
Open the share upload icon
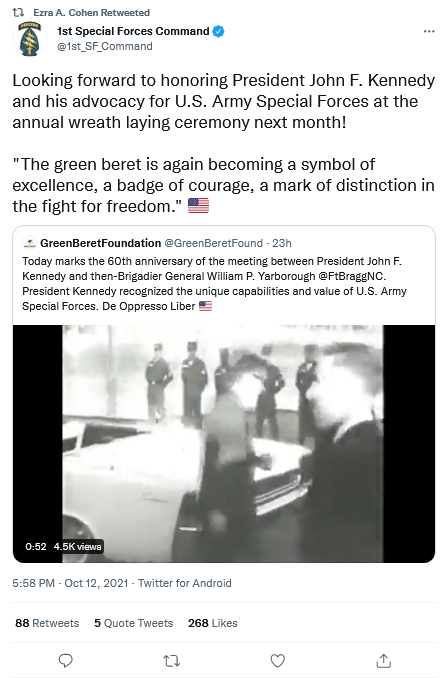point(384,660)
